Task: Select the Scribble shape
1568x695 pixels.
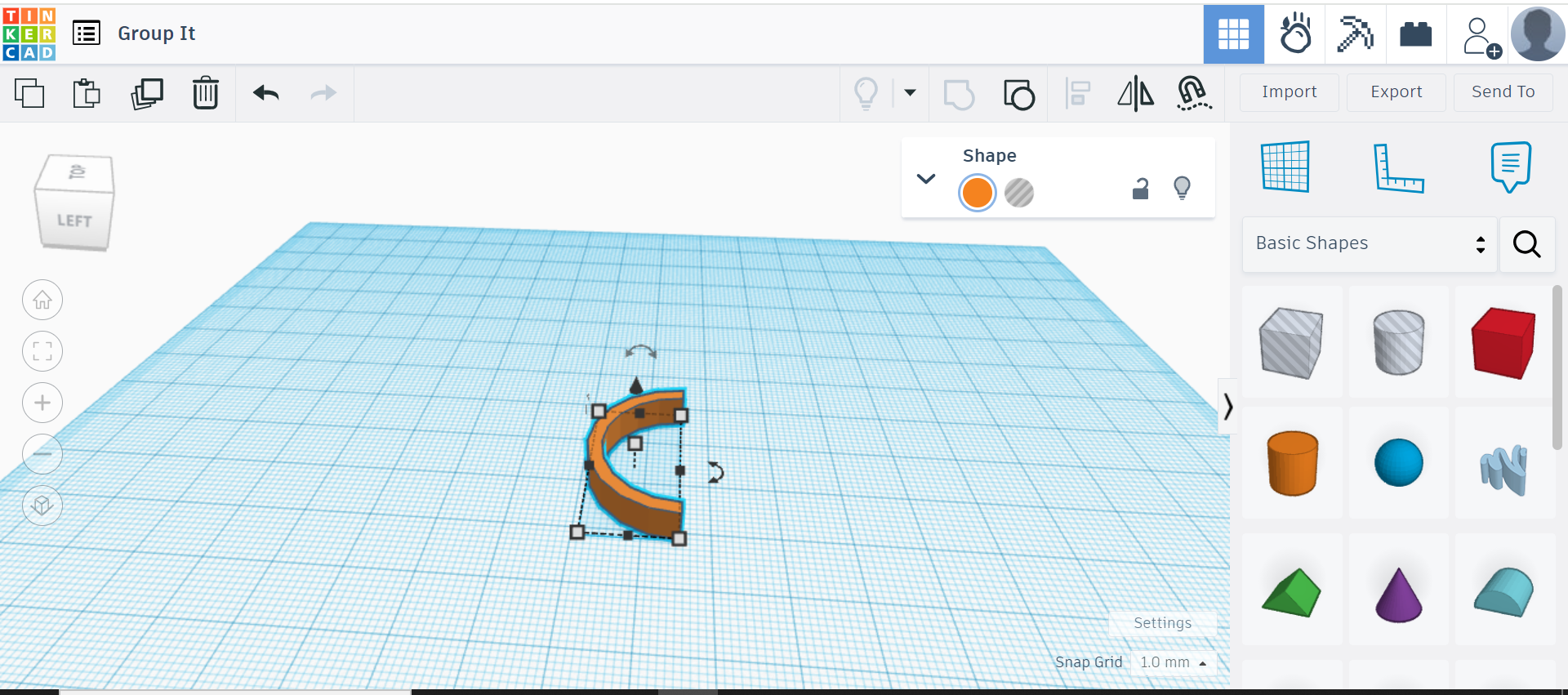Action: (1503, 470)
